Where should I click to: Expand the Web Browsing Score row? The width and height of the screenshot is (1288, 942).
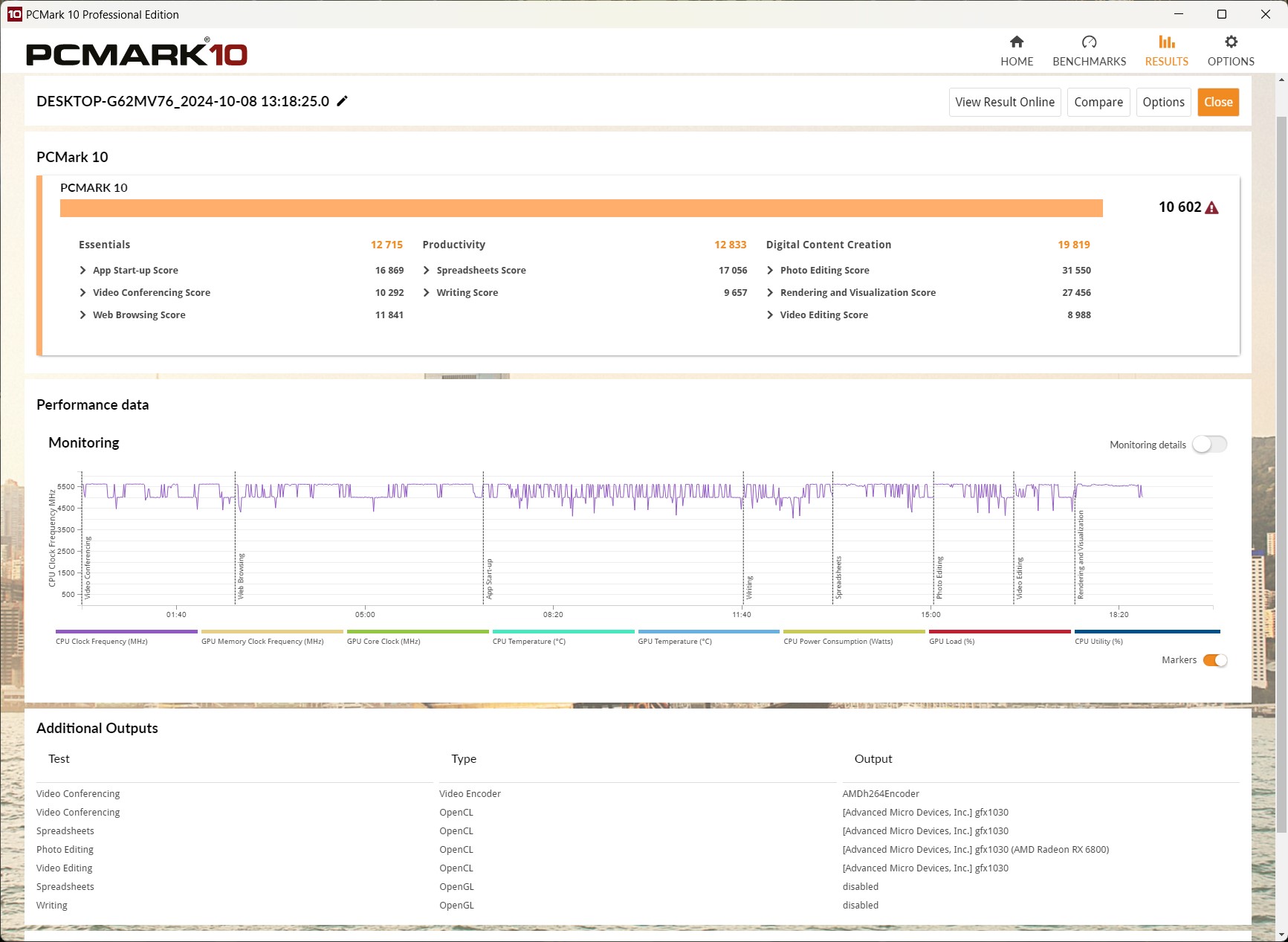82,315
